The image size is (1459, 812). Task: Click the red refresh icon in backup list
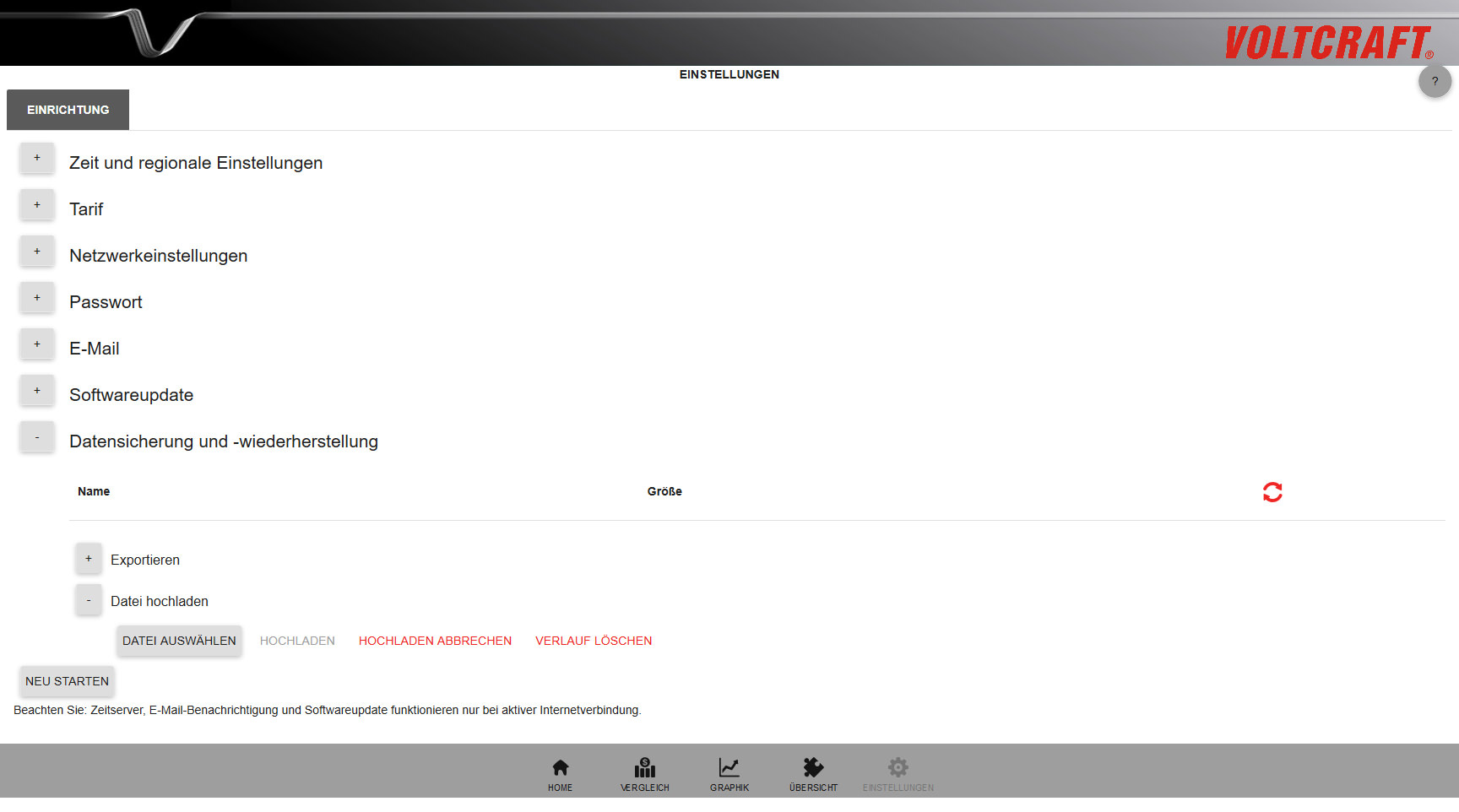pyautogui.click(x=1272, y=492)
